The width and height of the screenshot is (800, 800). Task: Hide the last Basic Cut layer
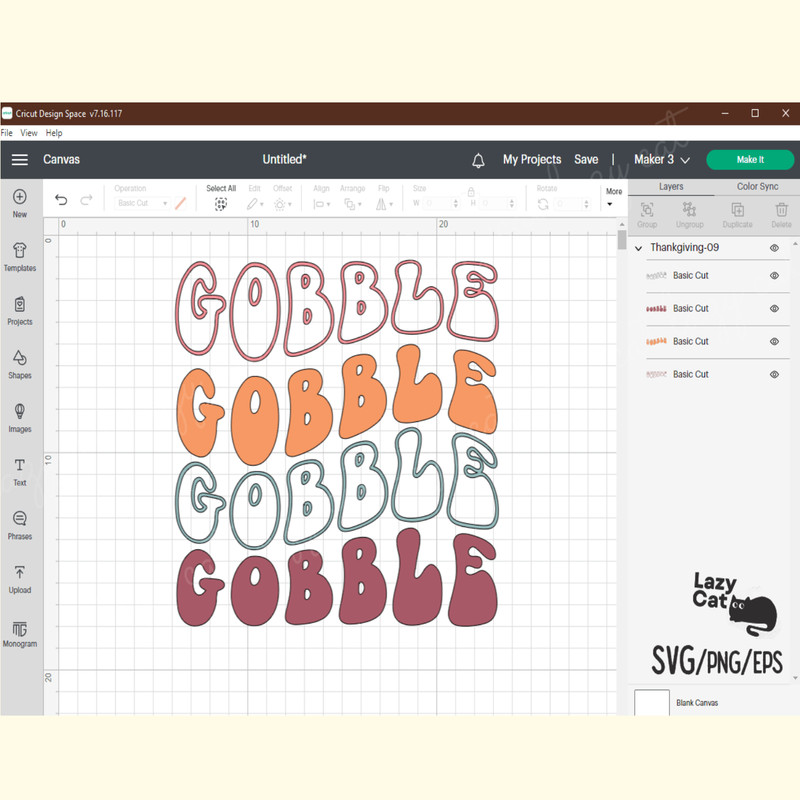(774, 374)
